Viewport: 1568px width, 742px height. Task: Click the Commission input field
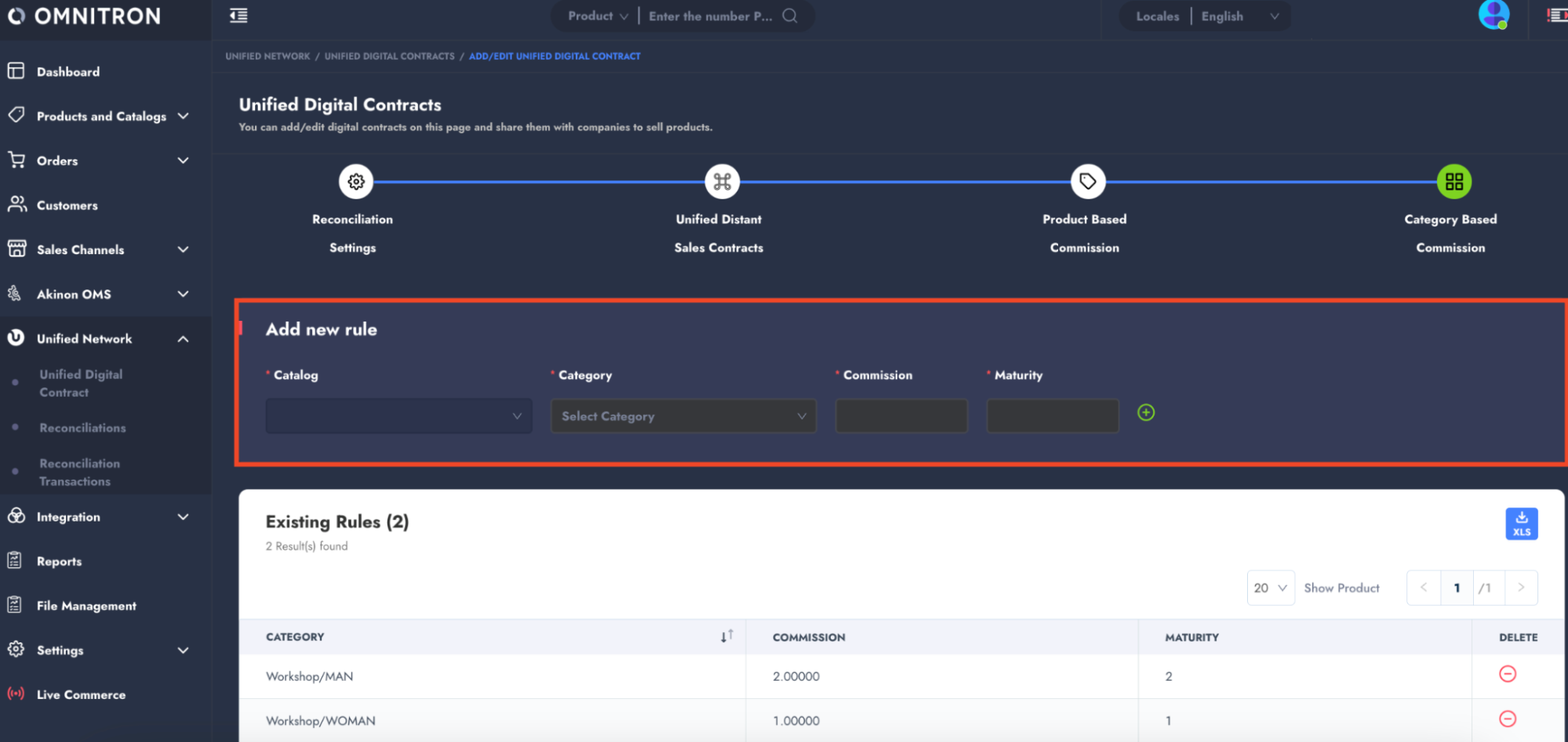pyautogui.click(x=900, y=416)
